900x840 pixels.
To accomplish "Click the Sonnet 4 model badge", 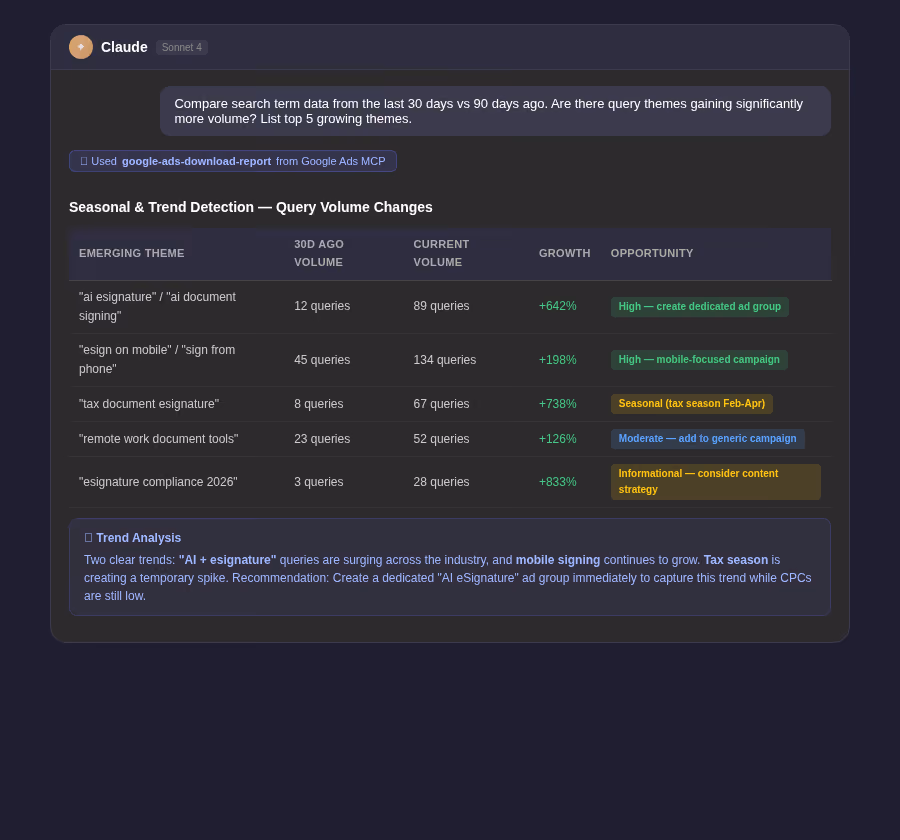I will point(181,48).
